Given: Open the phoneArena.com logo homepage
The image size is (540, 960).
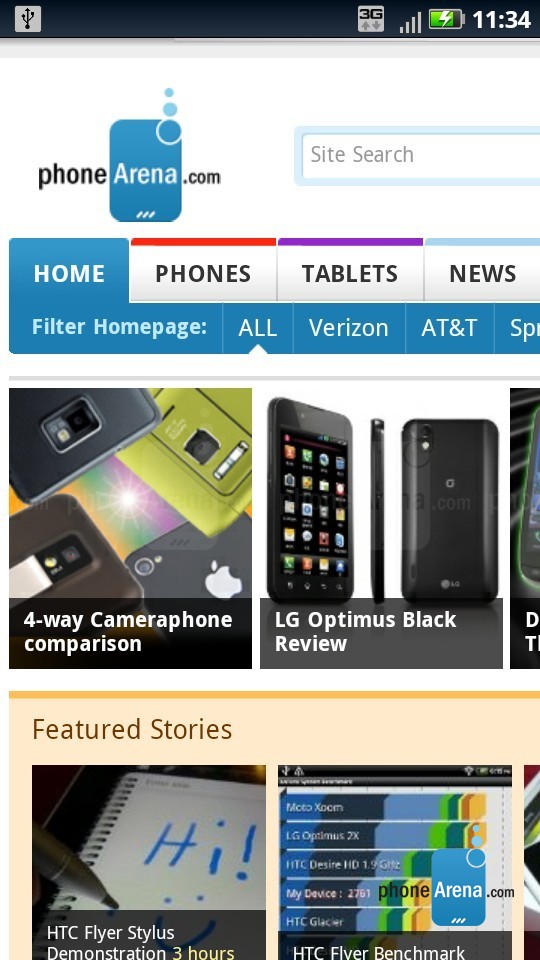Looking at the screenshot, I should click(x=129, y=156).
